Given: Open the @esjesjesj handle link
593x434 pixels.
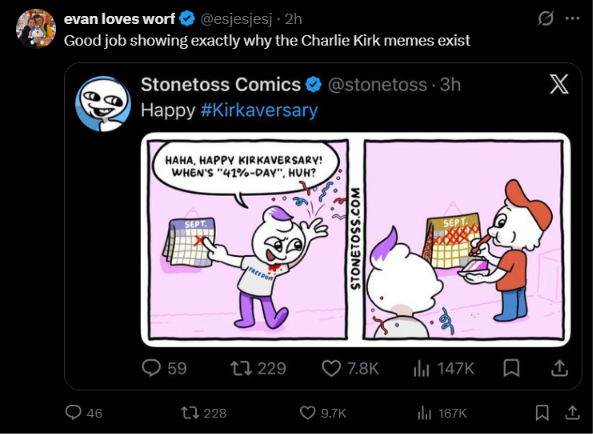Looking at the screenshot, I should pos(236,19).
